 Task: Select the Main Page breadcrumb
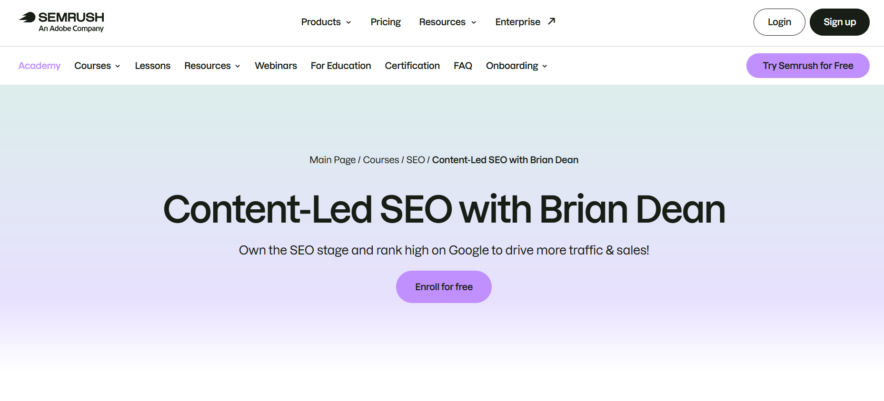[x=332, y=160]
